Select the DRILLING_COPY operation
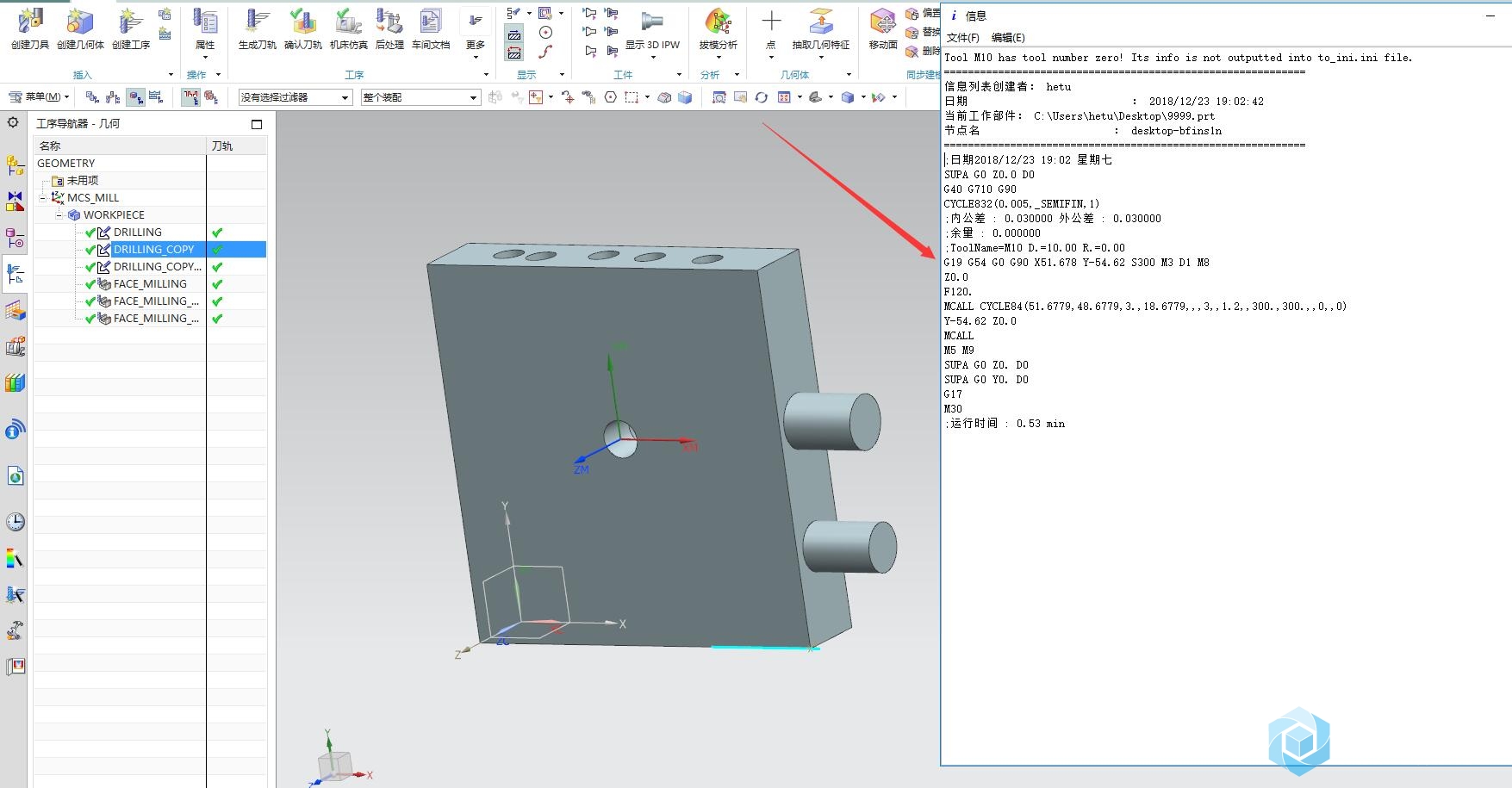The width and height of the screenshot is (1512, 788). point(154,249)
